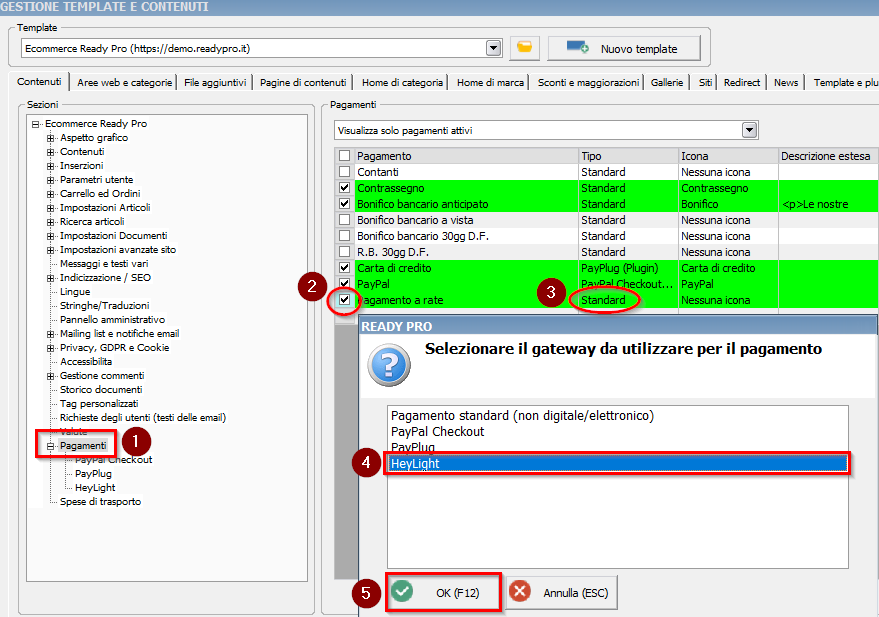This screenshot has width=879, height=617.
Task: Select HeyLight in the gateway list
Action: 617,463
